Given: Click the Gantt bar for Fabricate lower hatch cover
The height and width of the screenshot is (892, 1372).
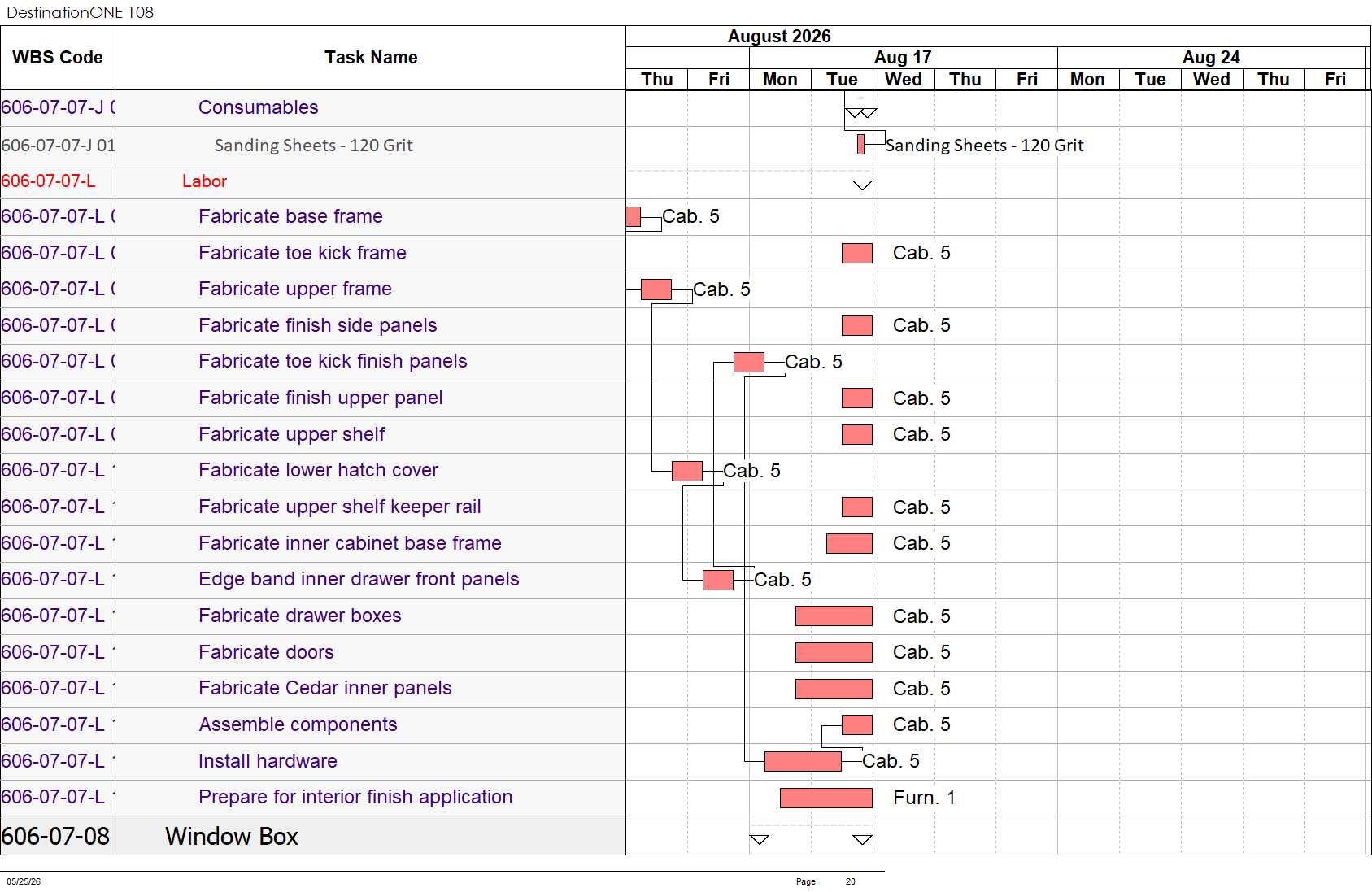Looking at the screenshot, I should pyautogui.click(x=687, y=471).
